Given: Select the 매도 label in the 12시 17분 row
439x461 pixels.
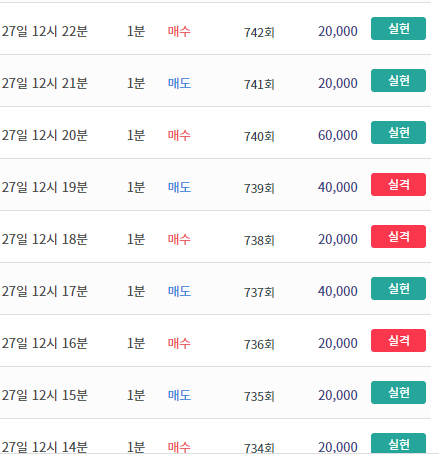Looking at the screenshot, I should tap(179, 291).
